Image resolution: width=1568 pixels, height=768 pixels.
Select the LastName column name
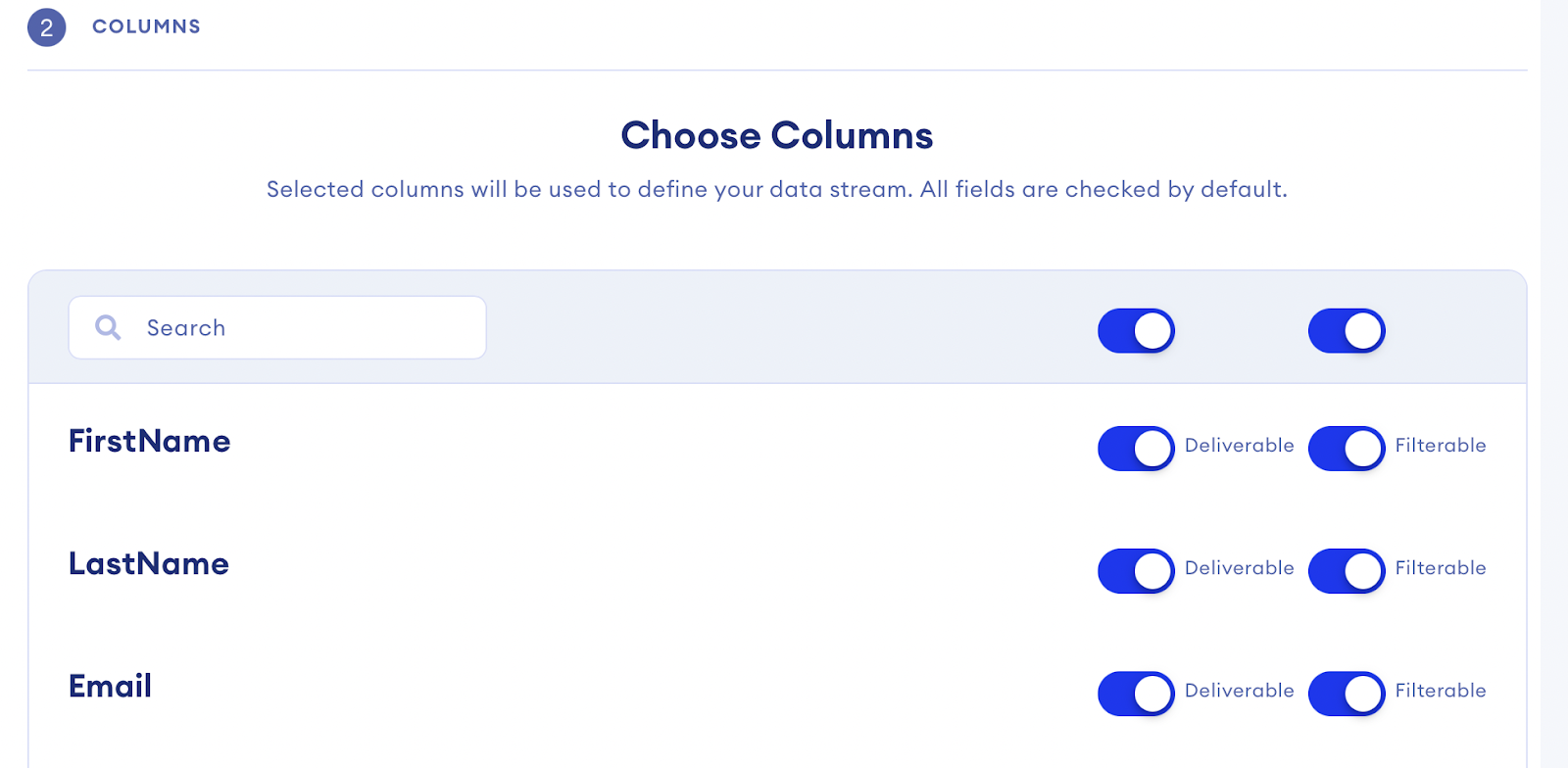click(148, 564)
